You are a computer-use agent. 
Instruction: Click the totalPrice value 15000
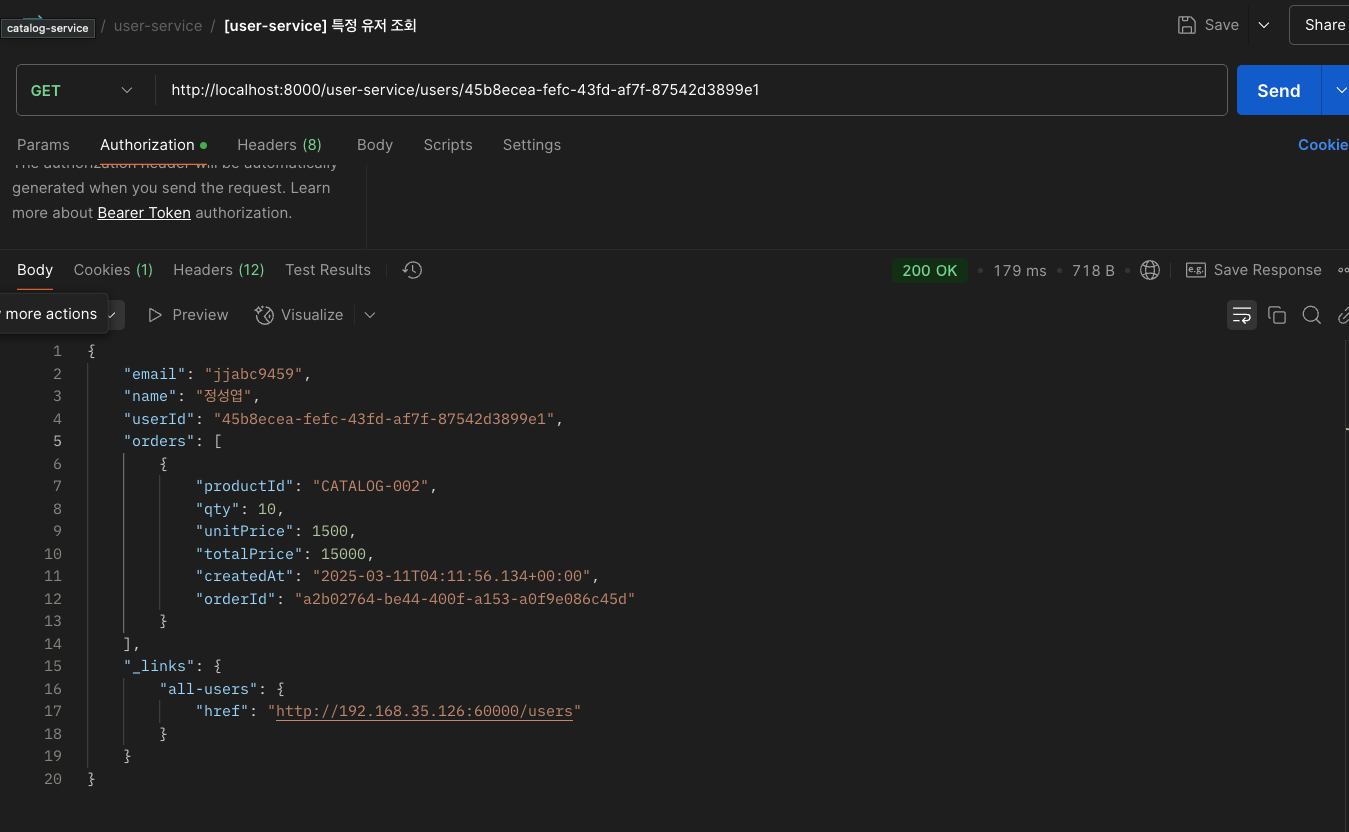pos(344,554)
